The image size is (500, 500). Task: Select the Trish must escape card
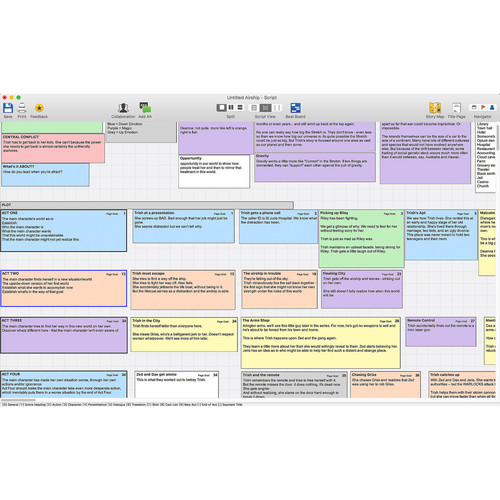(183, 290)
